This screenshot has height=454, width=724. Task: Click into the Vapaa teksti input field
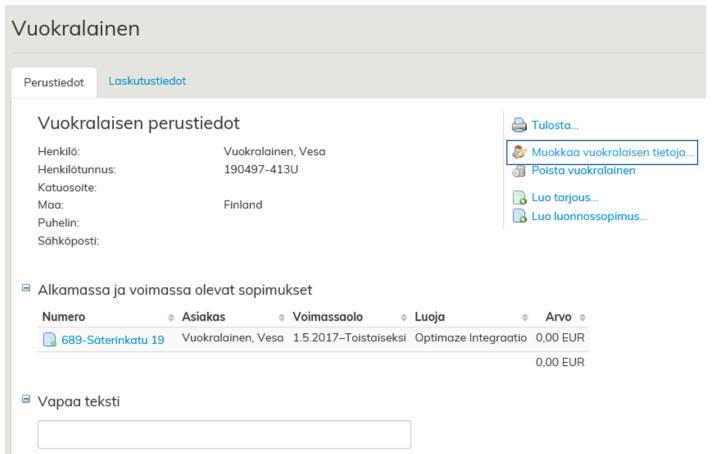pyautogui.click(x=224, y=434)
